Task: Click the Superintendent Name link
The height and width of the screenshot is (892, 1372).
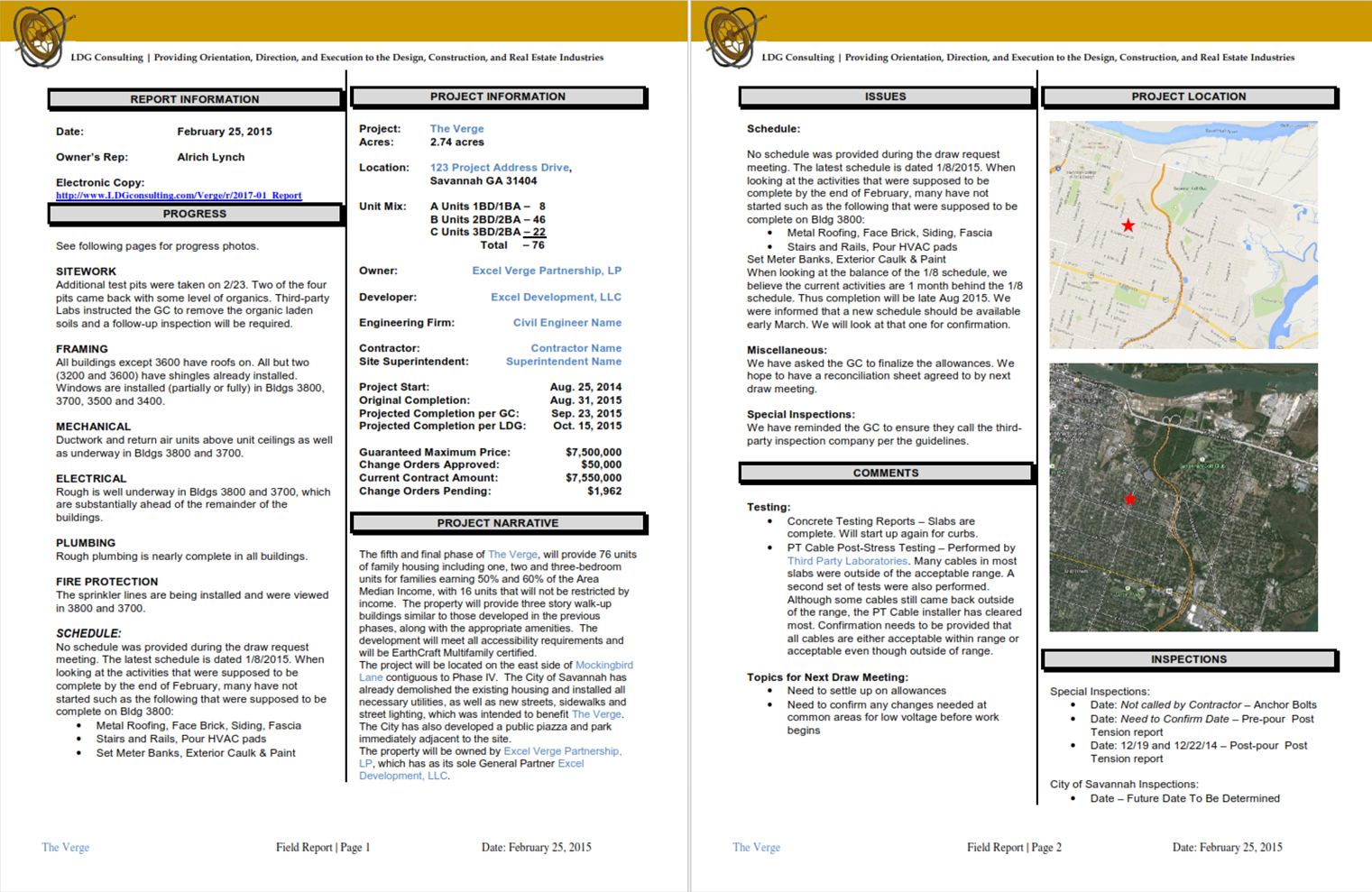Action: coord(563,362)
